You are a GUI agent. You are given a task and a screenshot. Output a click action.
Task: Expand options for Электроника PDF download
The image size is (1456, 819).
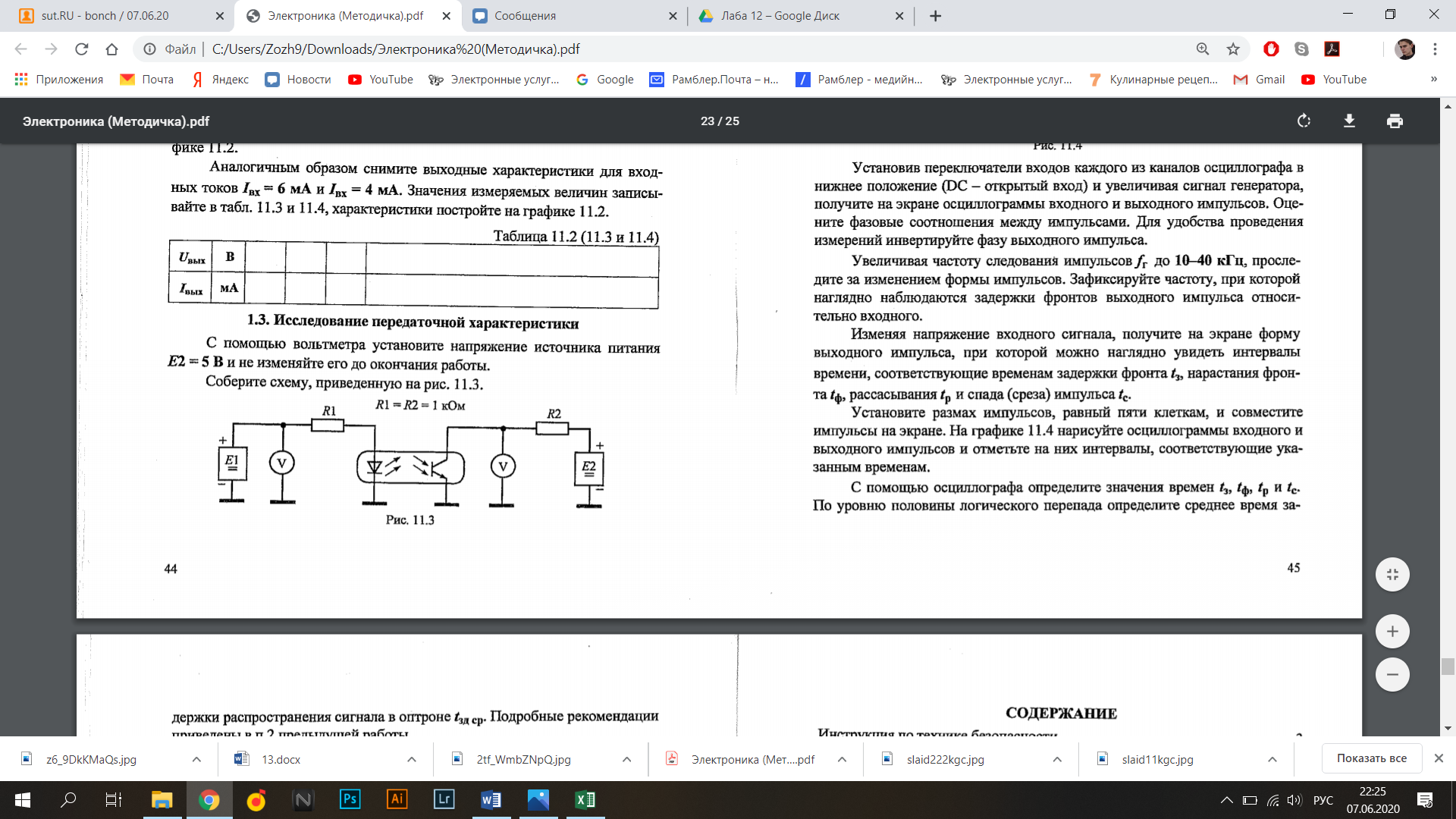tap(842, 759)
